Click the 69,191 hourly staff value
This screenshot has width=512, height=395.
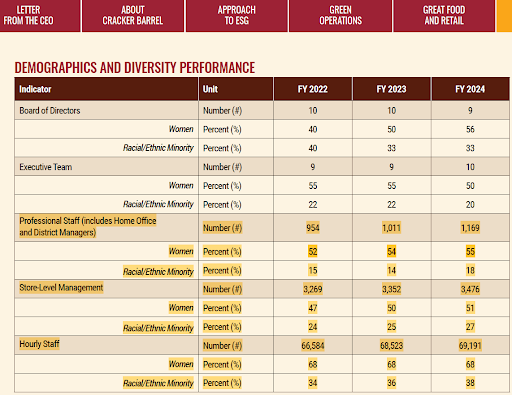tap(470, 345)
